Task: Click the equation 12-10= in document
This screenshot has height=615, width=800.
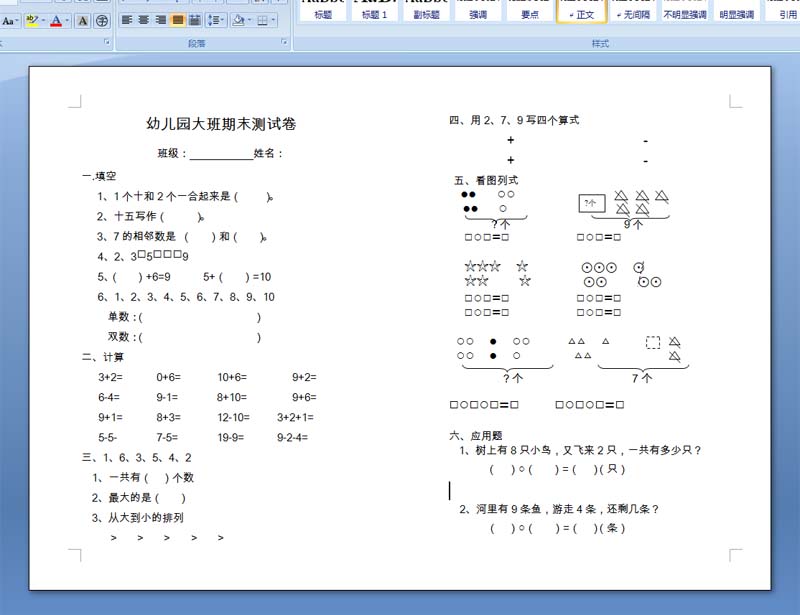Action: click(234, 417)
